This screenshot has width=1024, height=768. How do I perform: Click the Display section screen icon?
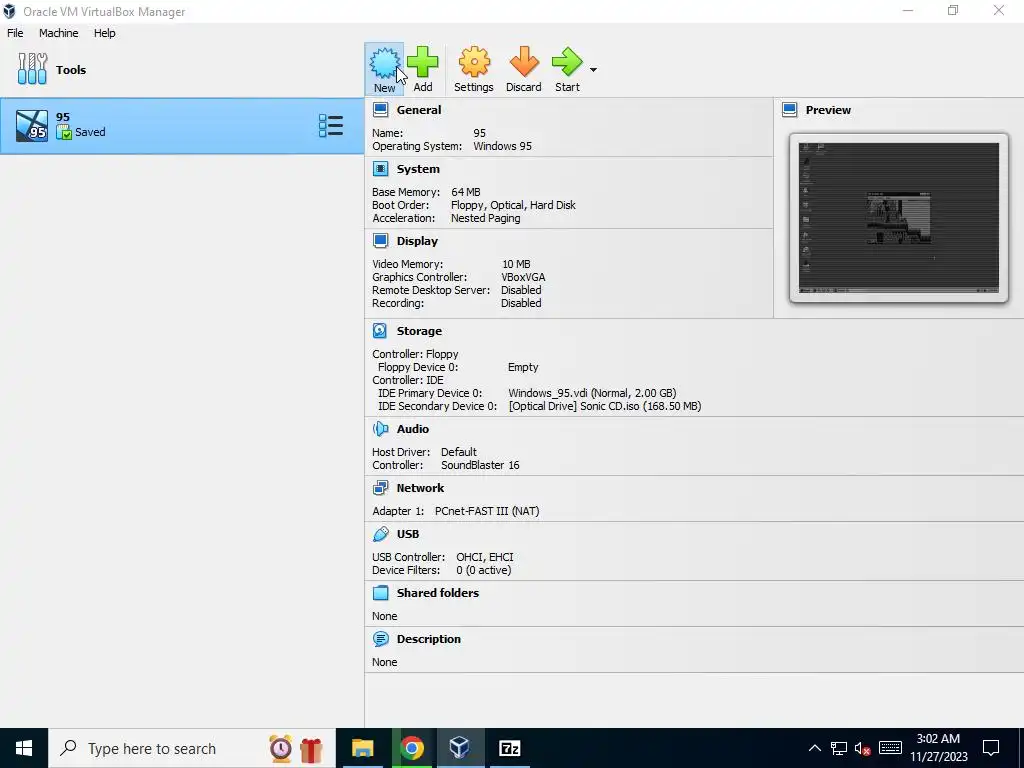[x=380, y=241]
